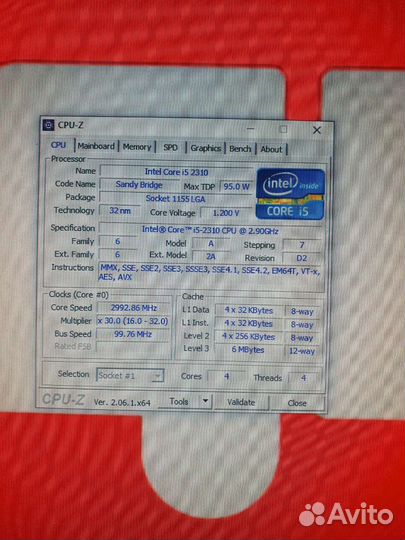Click the Max TDP 95.0 W value

236,187
